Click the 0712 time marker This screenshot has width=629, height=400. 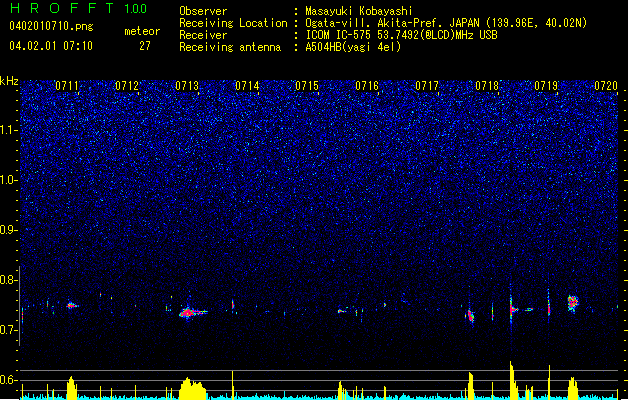point(127,86)
